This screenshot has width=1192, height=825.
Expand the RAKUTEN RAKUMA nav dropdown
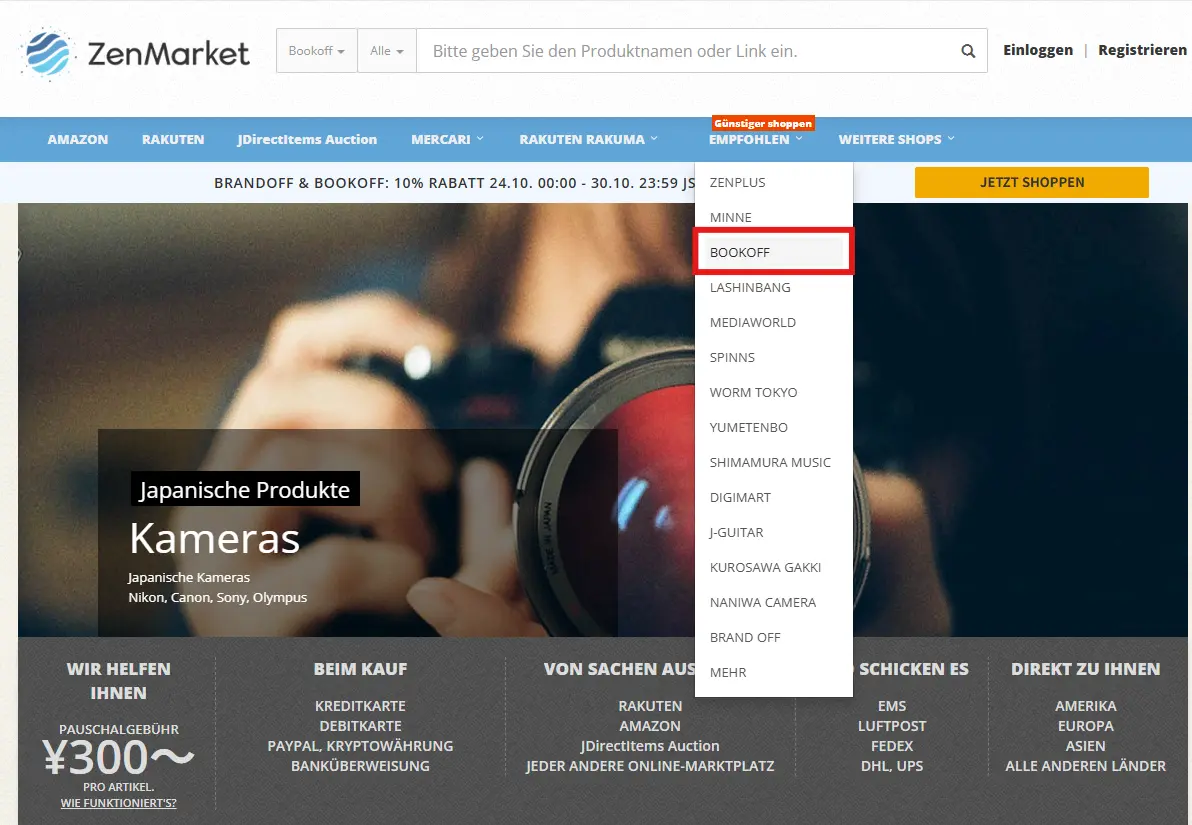(588, 140)
